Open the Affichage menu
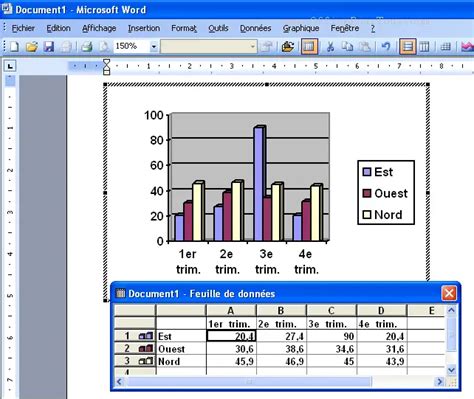474x399 pixels. point(99,28)
